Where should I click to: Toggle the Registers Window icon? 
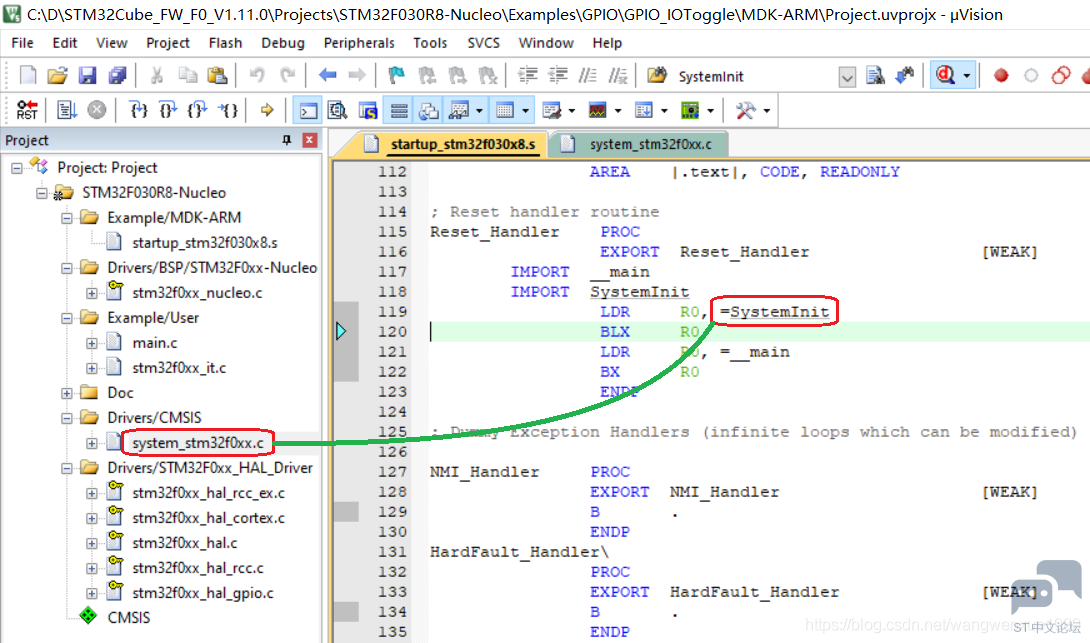[x=399, y=110]
